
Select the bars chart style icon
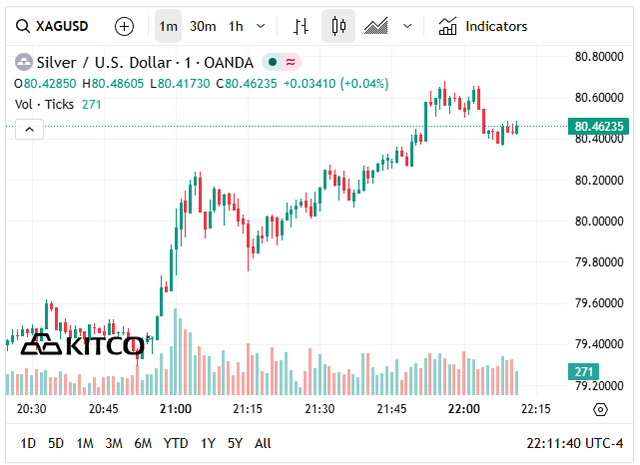pyautogui.click(x=301, y=26)
